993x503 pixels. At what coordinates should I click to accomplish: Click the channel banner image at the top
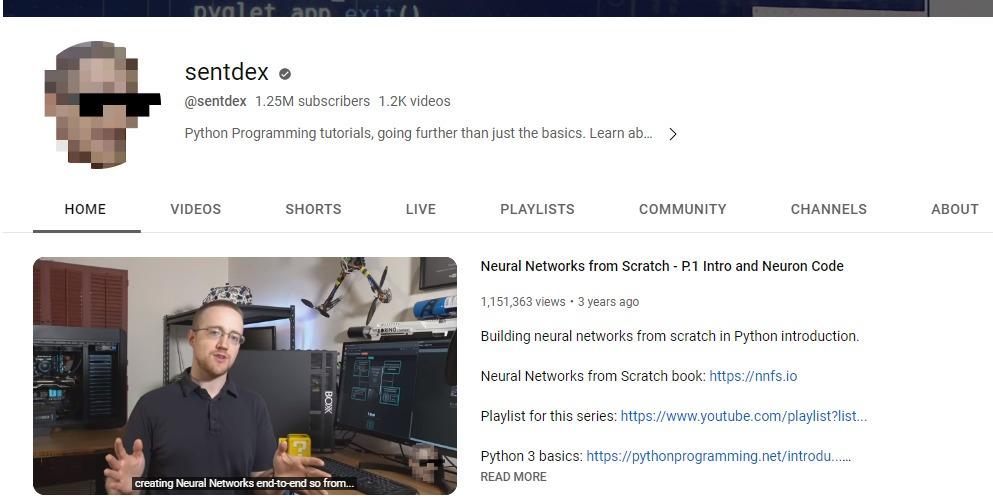(496, 8)
